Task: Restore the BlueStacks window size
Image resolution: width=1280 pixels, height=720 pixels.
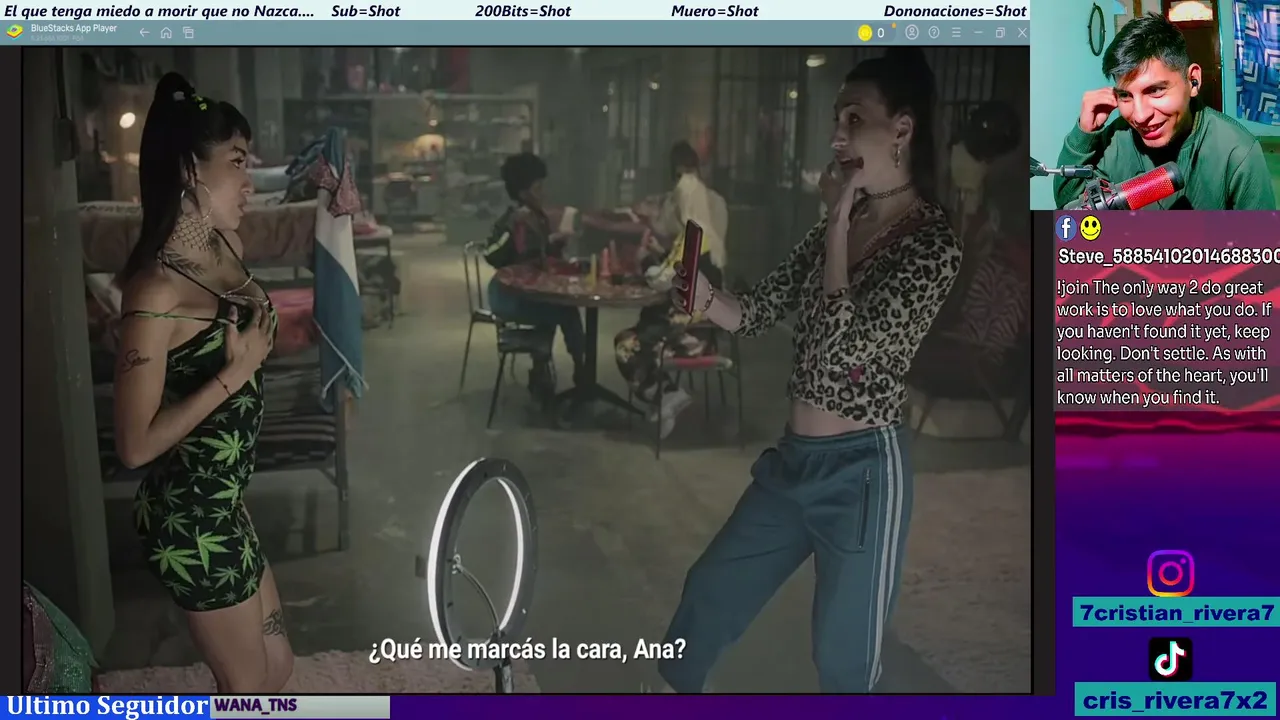Action: tap(1000, 33)
